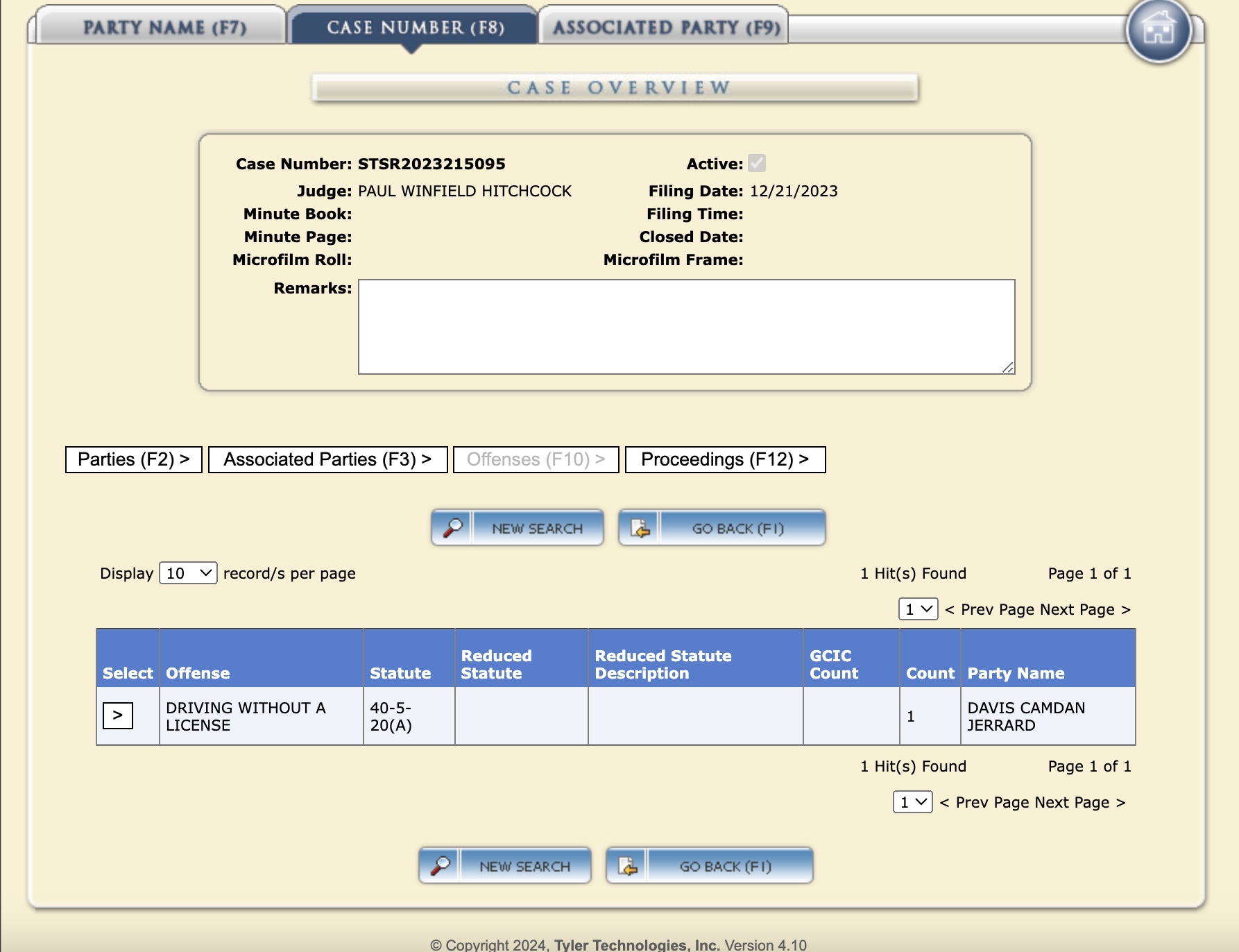Image resolution: width=1239 pixels, height=952 pixels.
Task: Click the bottom GO BACK (F1) button
Action: pos(709,866)
